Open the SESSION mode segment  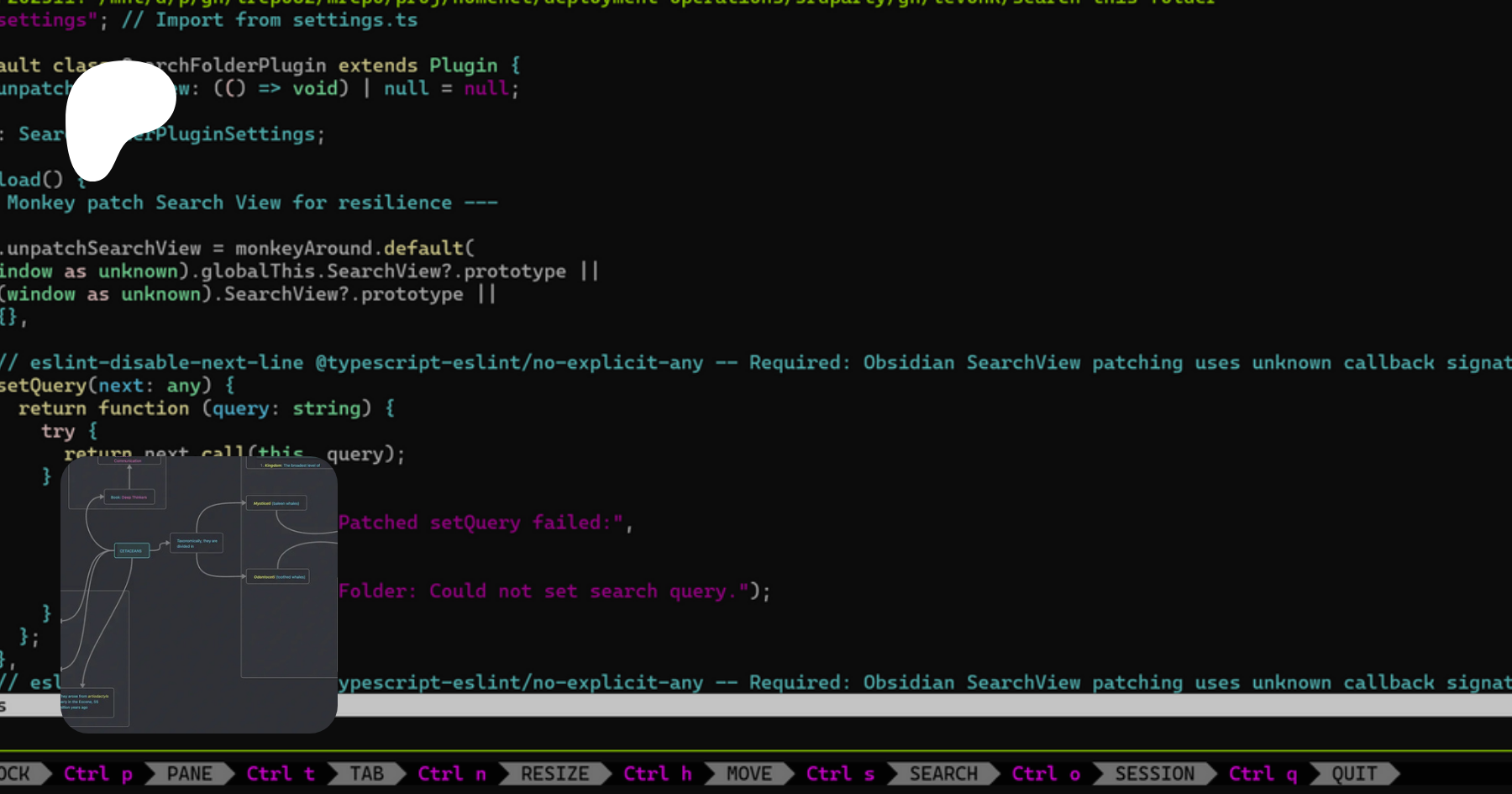1154,773
